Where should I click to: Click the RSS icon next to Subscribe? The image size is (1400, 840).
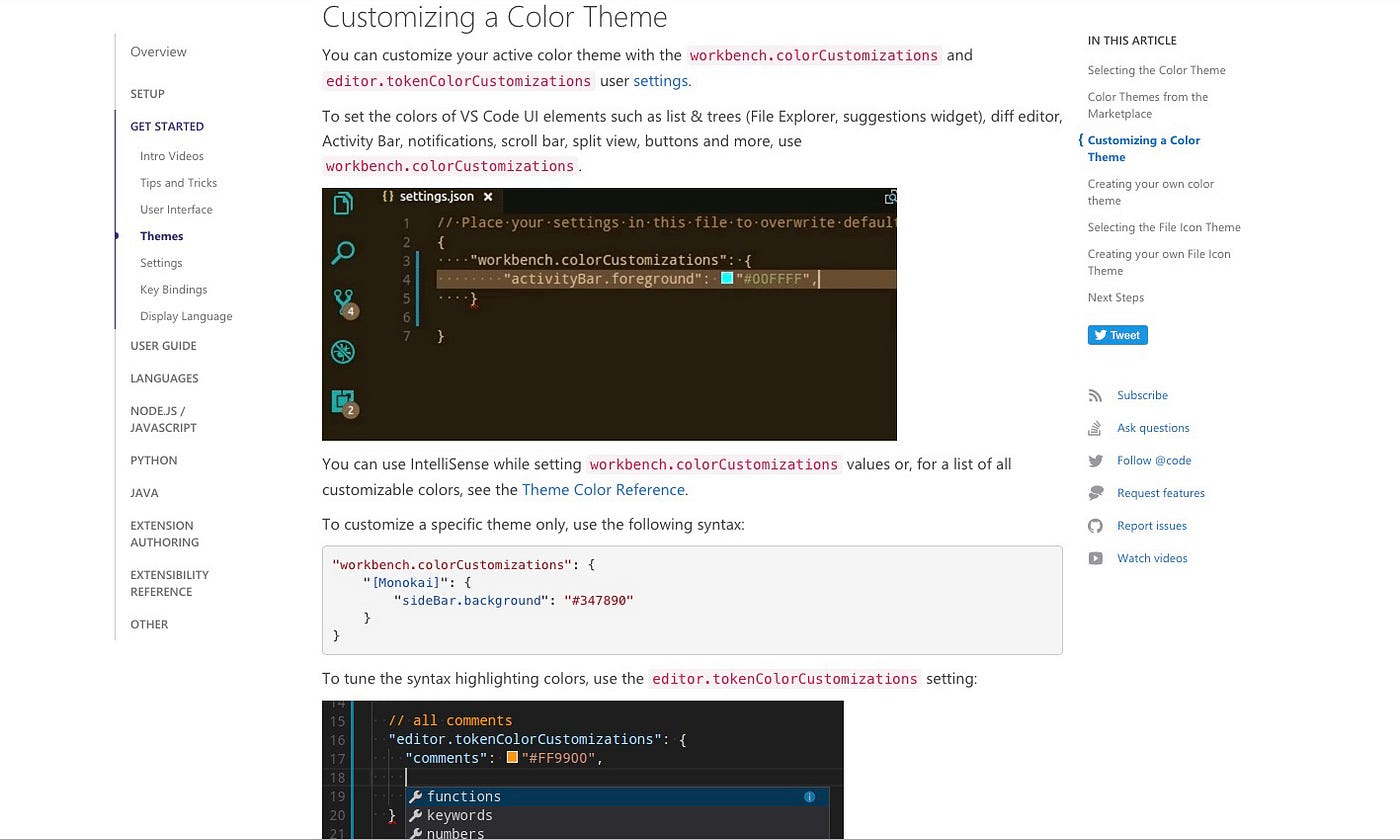pyautogui.click(x=1096, y=394)
